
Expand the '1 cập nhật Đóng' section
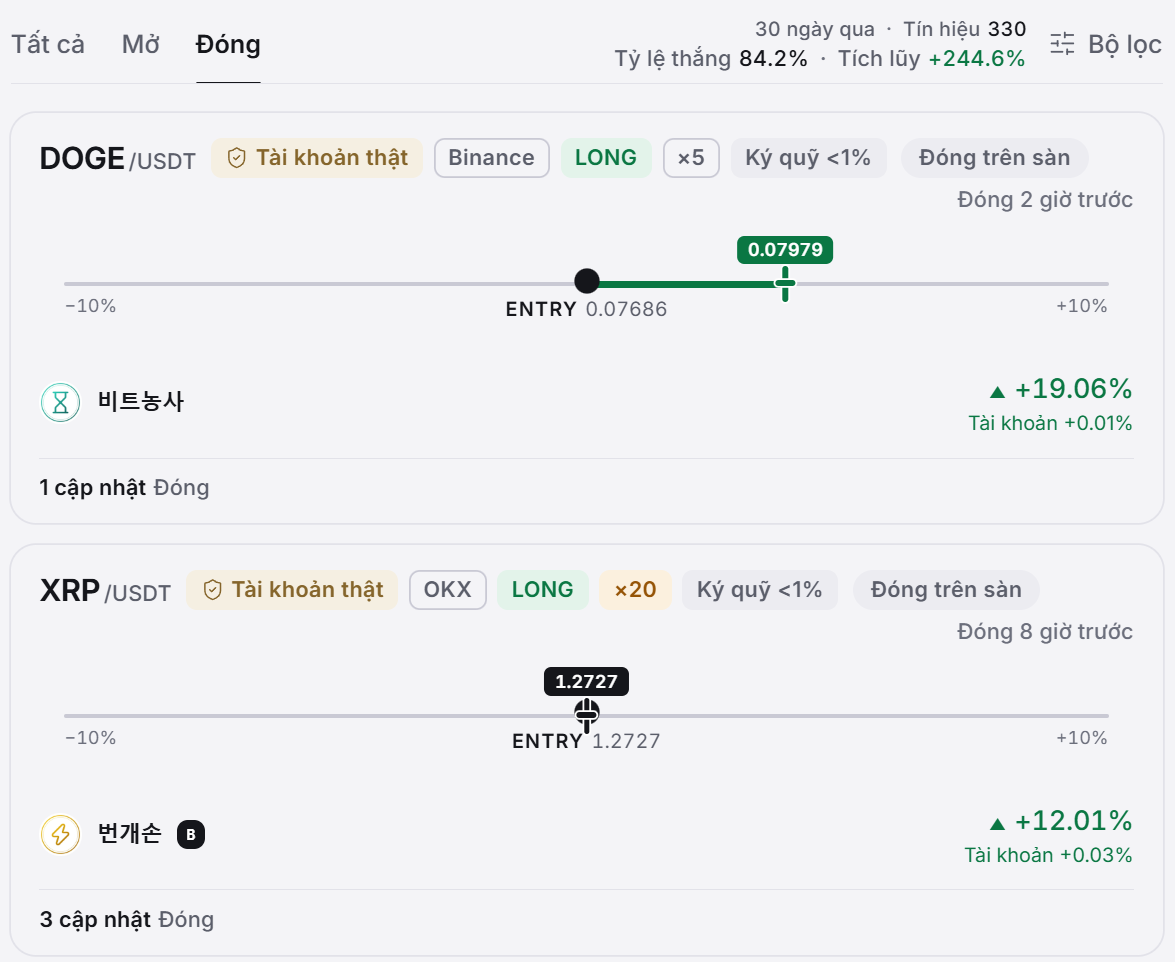click(124, 488)
